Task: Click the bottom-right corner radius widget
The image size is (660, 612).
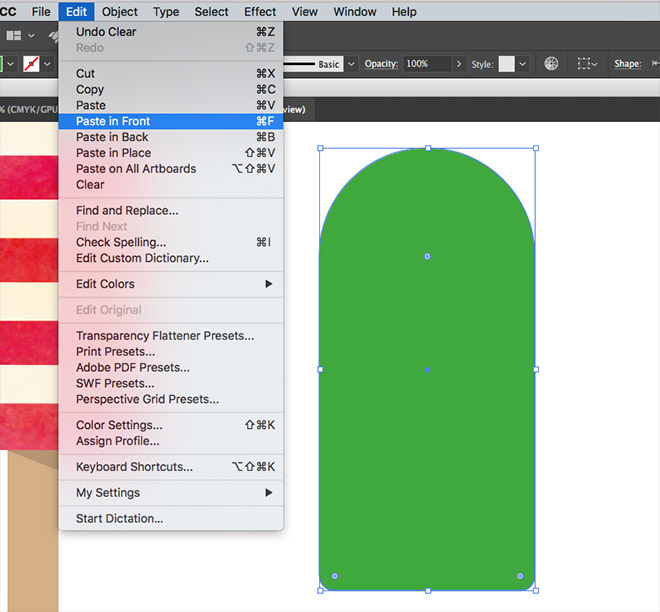Action: (520, 576)
